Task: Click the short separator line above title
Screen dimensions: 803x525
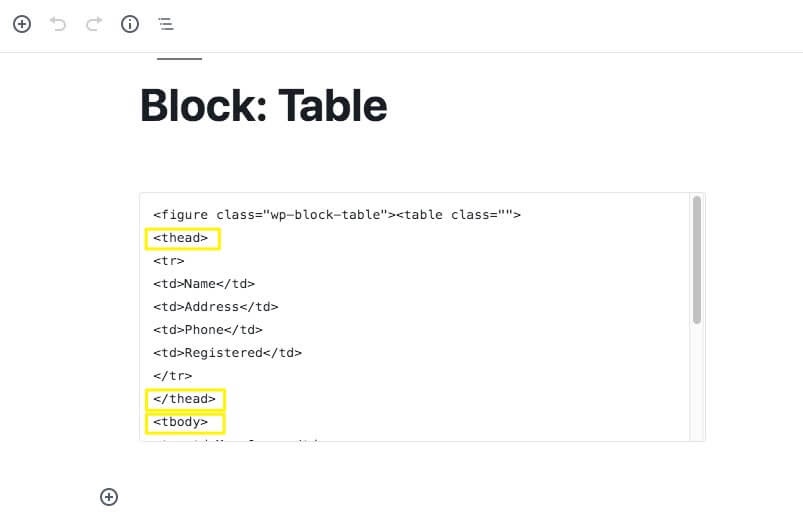Action: [x=179, y=59]
